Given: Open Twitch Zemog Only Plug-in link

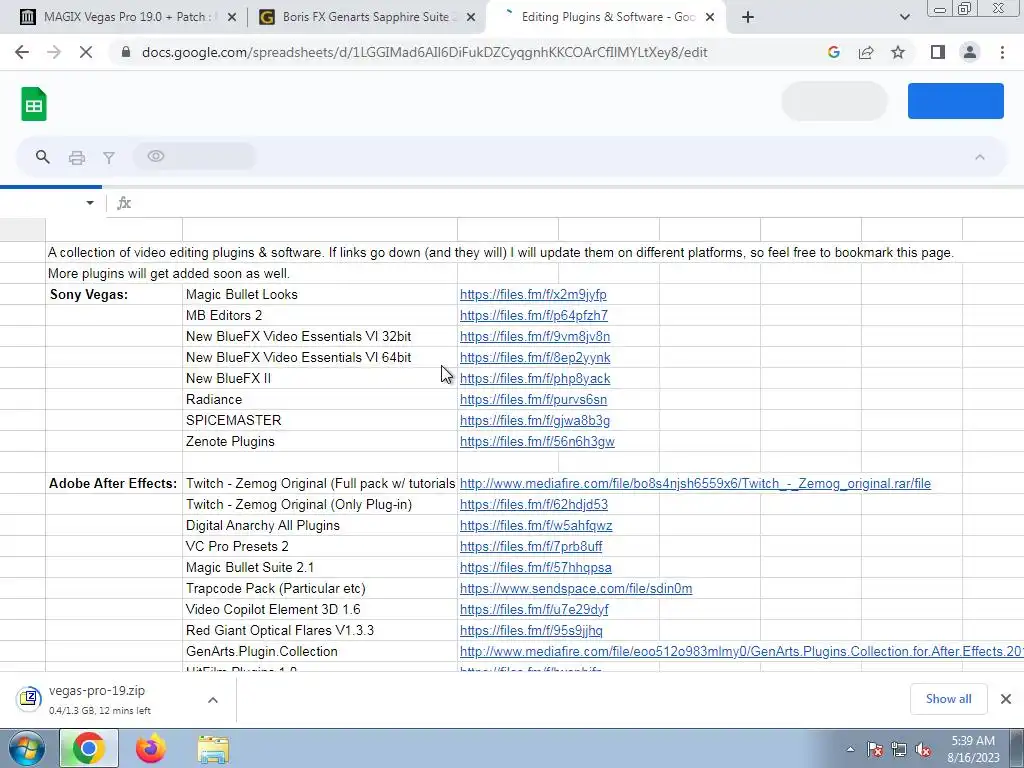Looking at the screenshot, I should (534, 504).
